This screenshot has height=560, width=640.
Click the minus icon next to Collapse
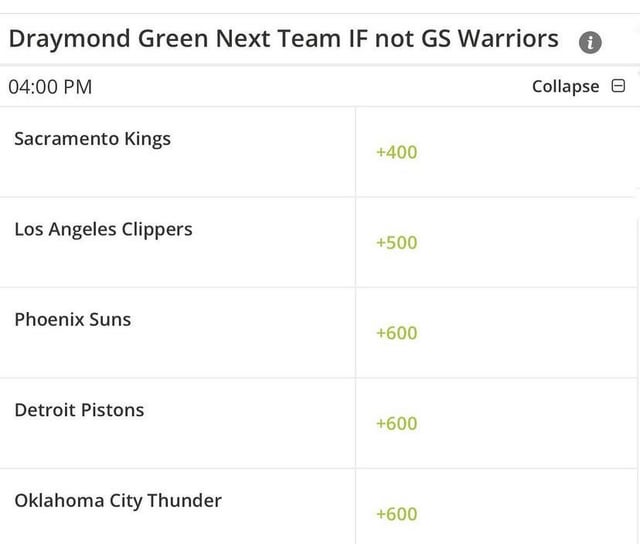[618, 86]
